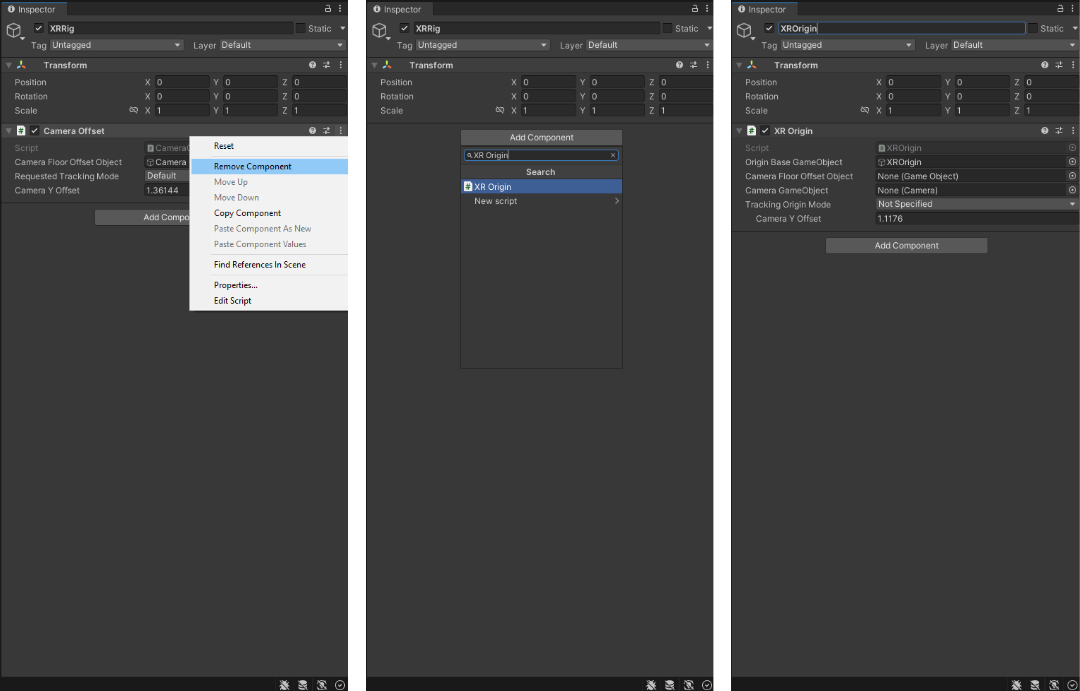Select Remove Component in context menu
The height and width of the screenshot is (691, 1080).
coord(269,166)
